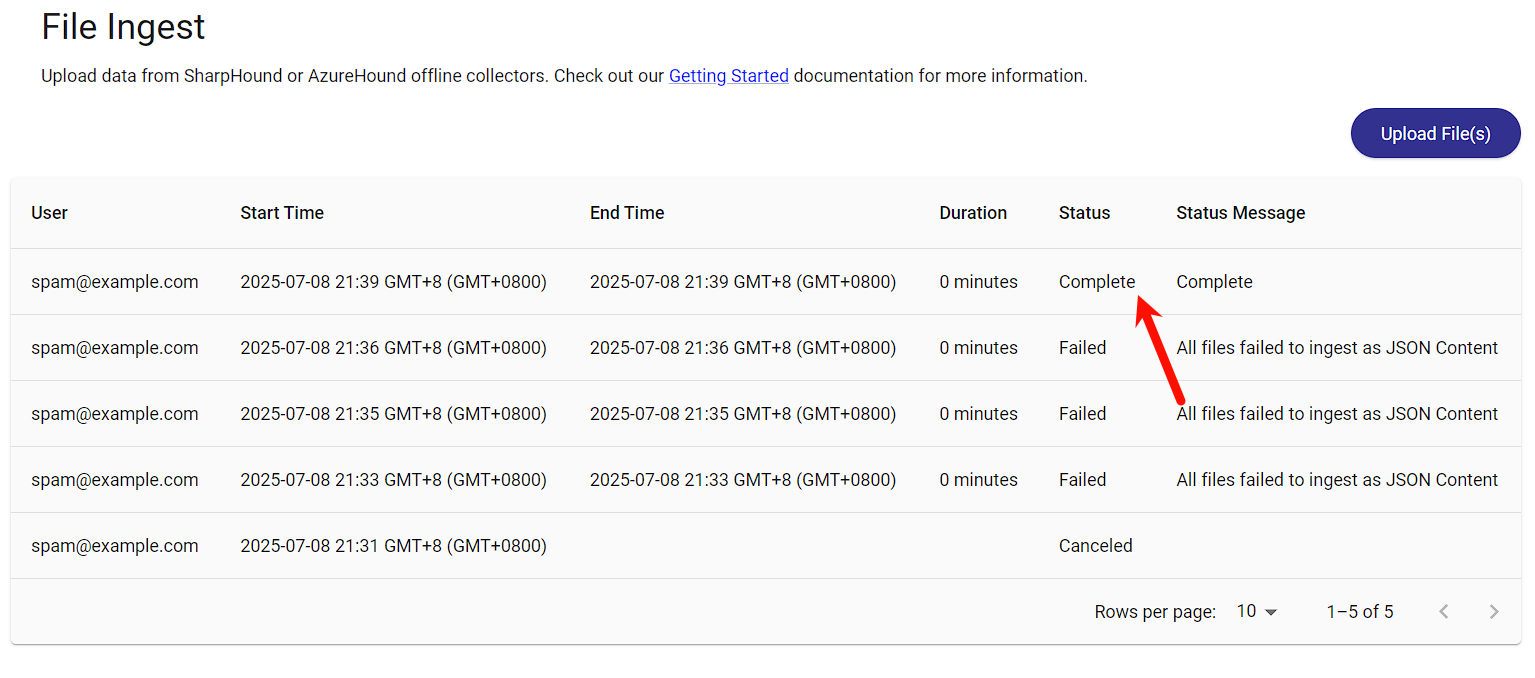Screen dimensions: 1535x678
Task: Click the Start Time column header
Action: click(282, 213)
